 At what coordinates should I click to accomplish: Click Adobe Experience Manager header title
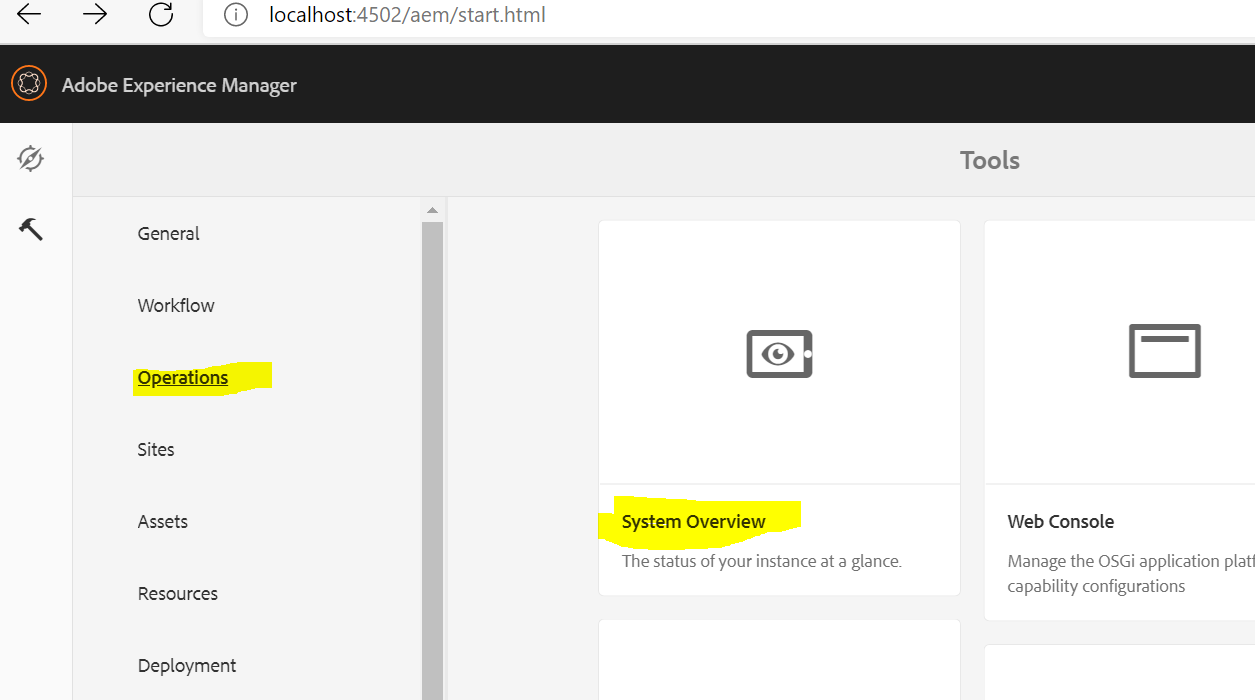[x=179, y=85]
